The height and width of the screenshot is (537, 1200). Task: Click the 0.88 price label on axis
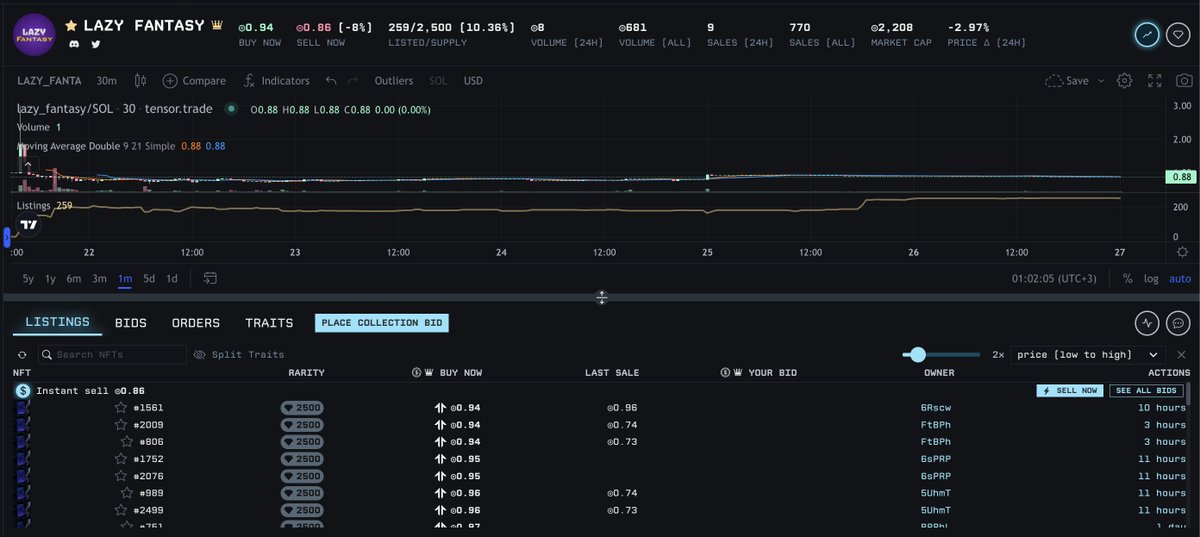point(1180,177)
